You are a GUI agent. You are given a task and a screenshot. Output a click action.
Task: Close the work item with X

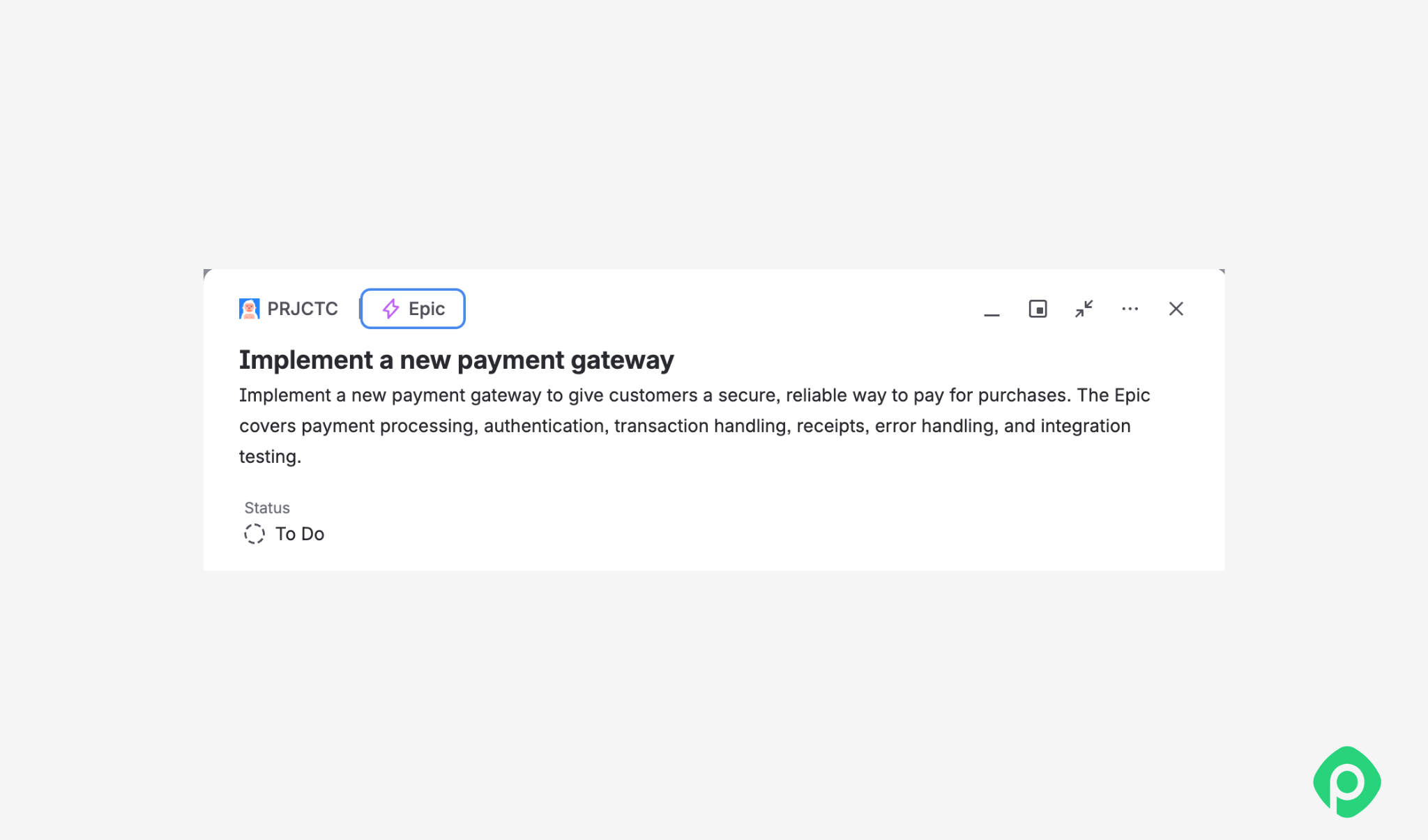click(1176, 309)
